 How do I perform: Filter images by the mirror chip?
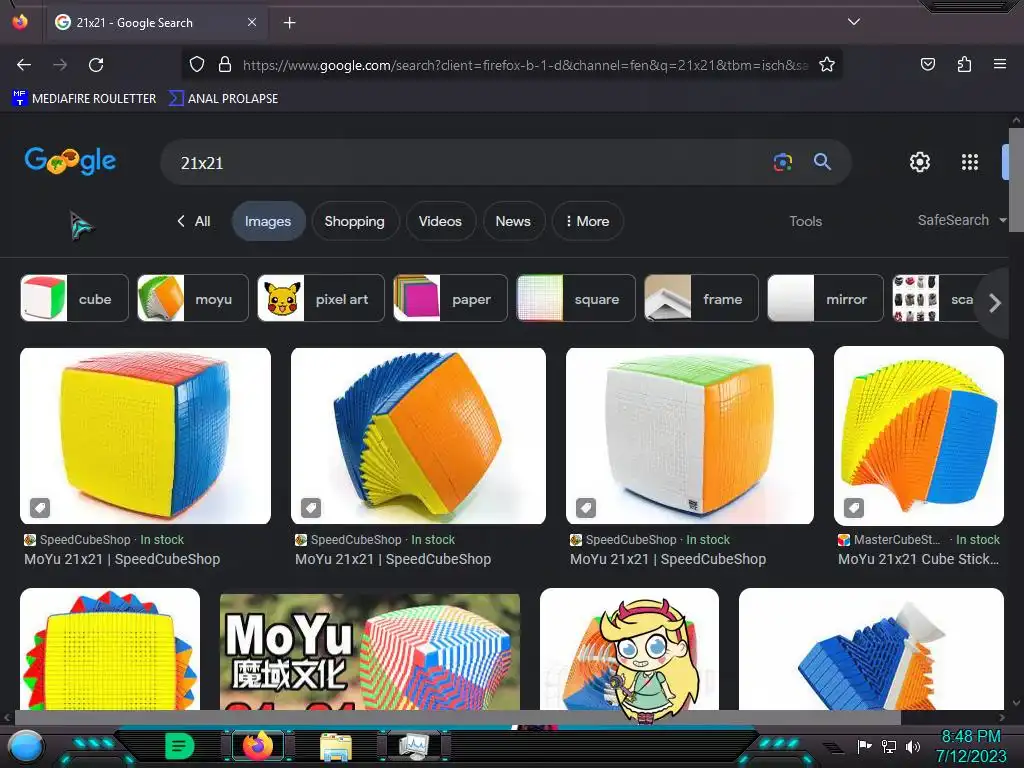coord(825,298)
